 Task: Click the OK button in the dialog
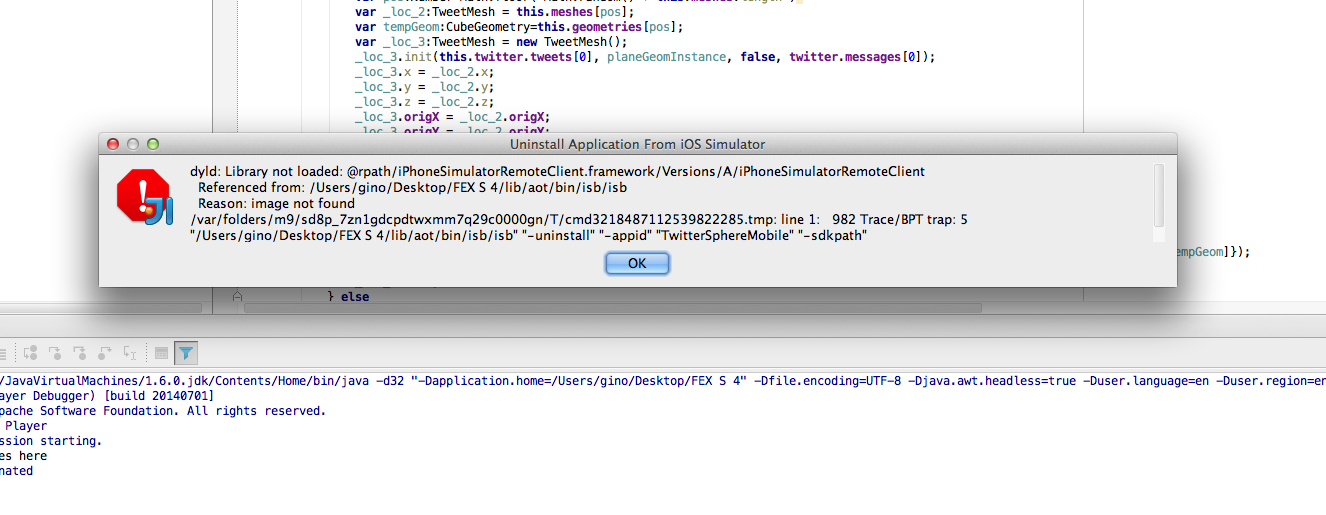(637, 263)
